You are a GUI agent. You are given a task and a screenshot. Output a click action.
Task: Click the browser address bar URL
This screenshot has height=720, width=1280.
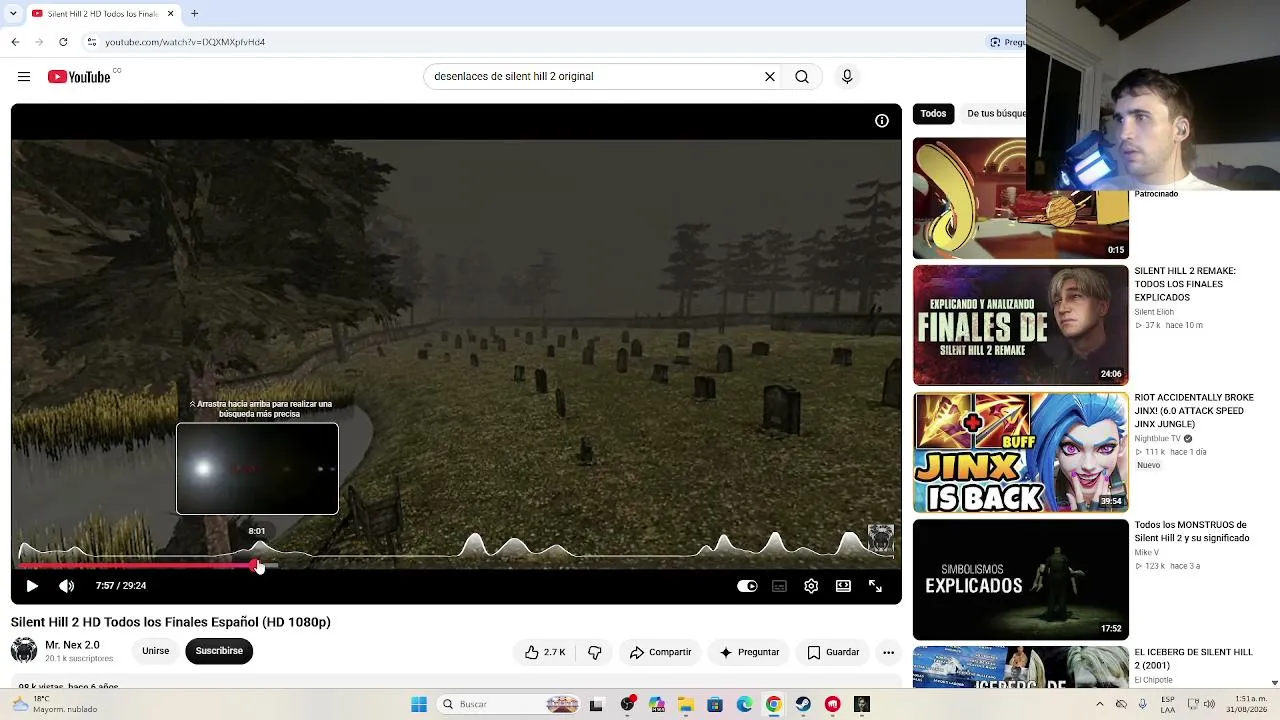(x=185, y=42)
